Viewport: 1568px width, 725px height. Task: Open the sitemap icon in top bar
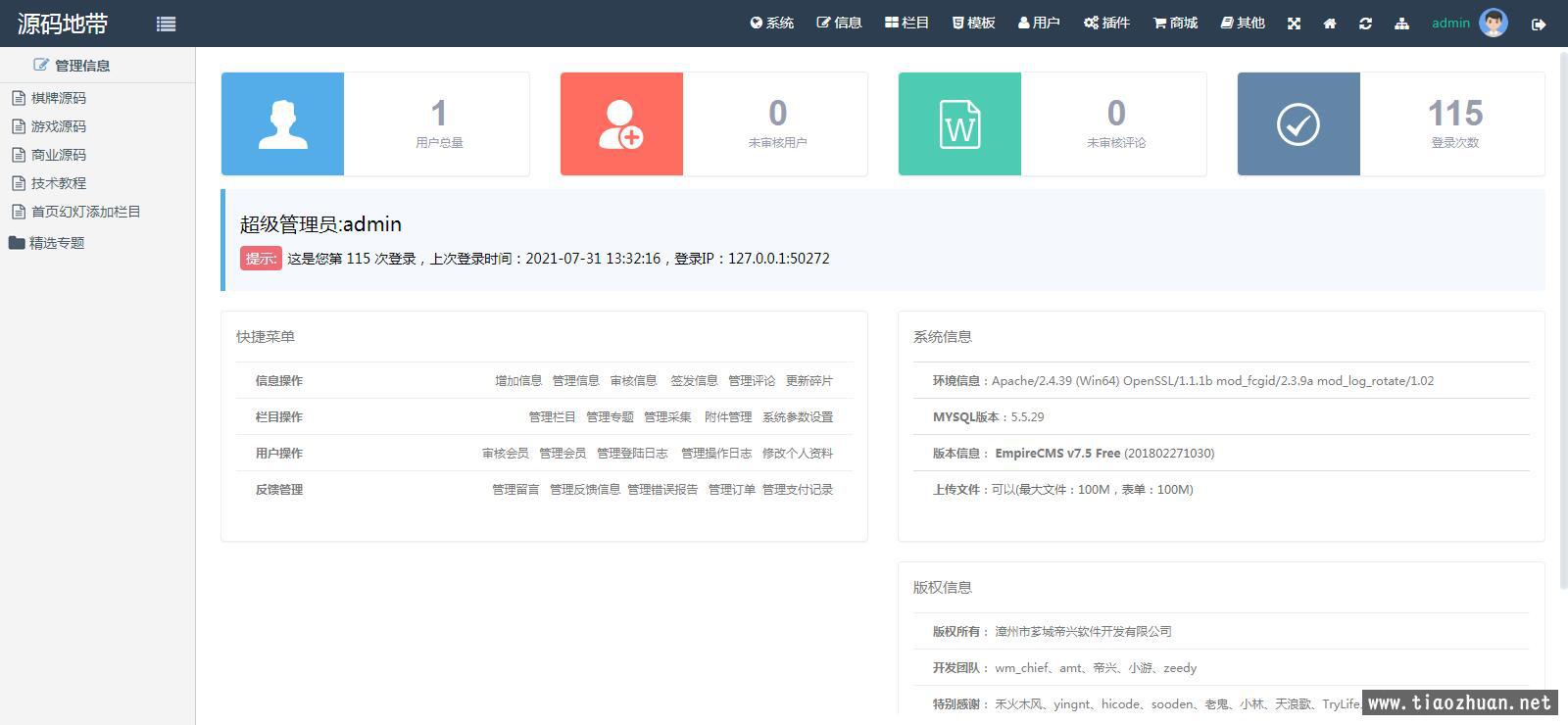tap(1401, 24)
